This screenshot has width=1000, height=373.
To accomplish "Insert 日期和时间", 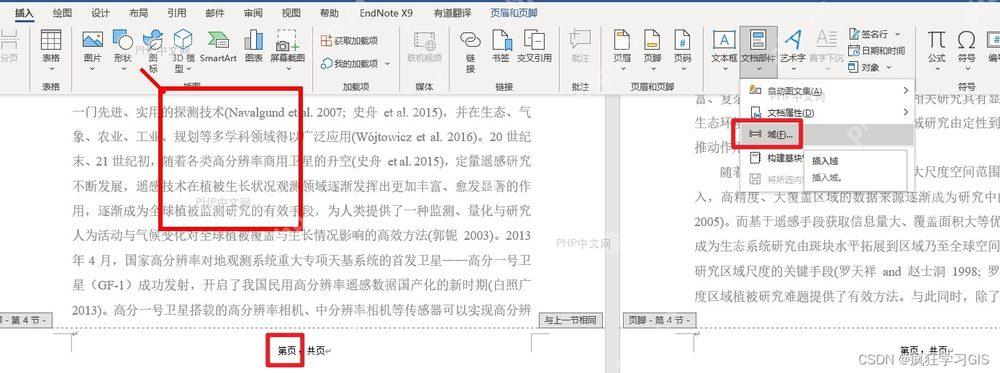I will pos(877,50).
